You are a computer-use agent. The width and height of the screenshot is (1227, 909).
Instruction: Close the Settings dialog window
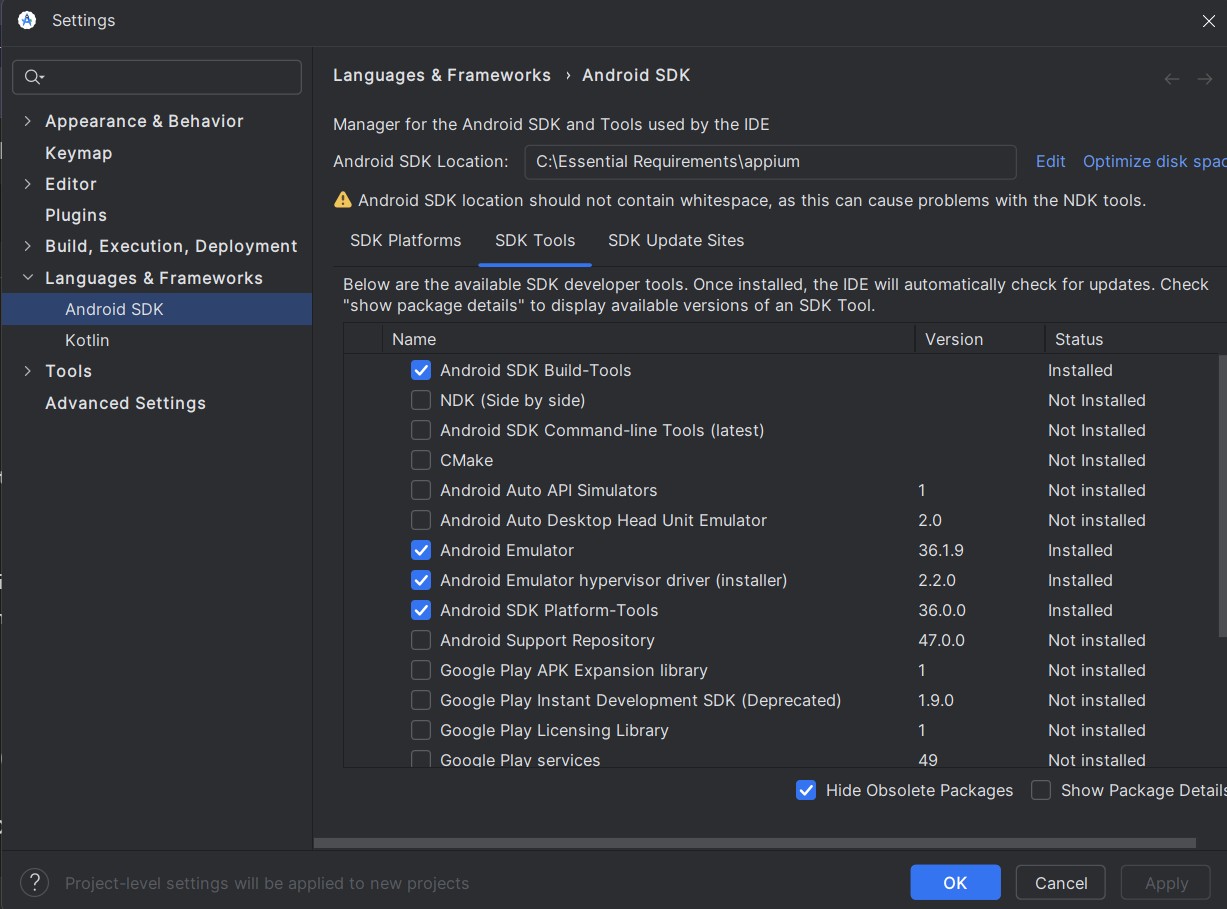(x=1208, y=20)
